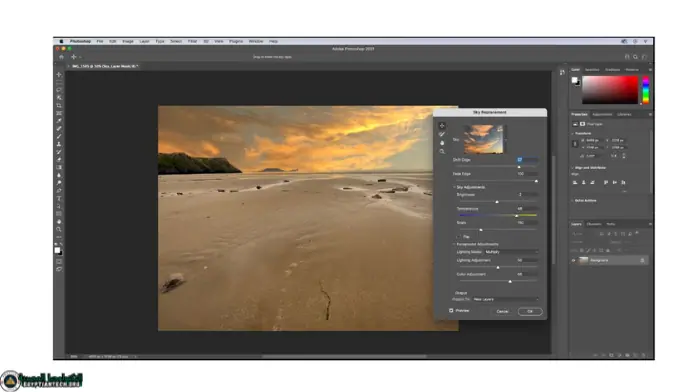Select the Spot Healing Brush tool
This screenshot has height=392, width=698.
point(59,129)
